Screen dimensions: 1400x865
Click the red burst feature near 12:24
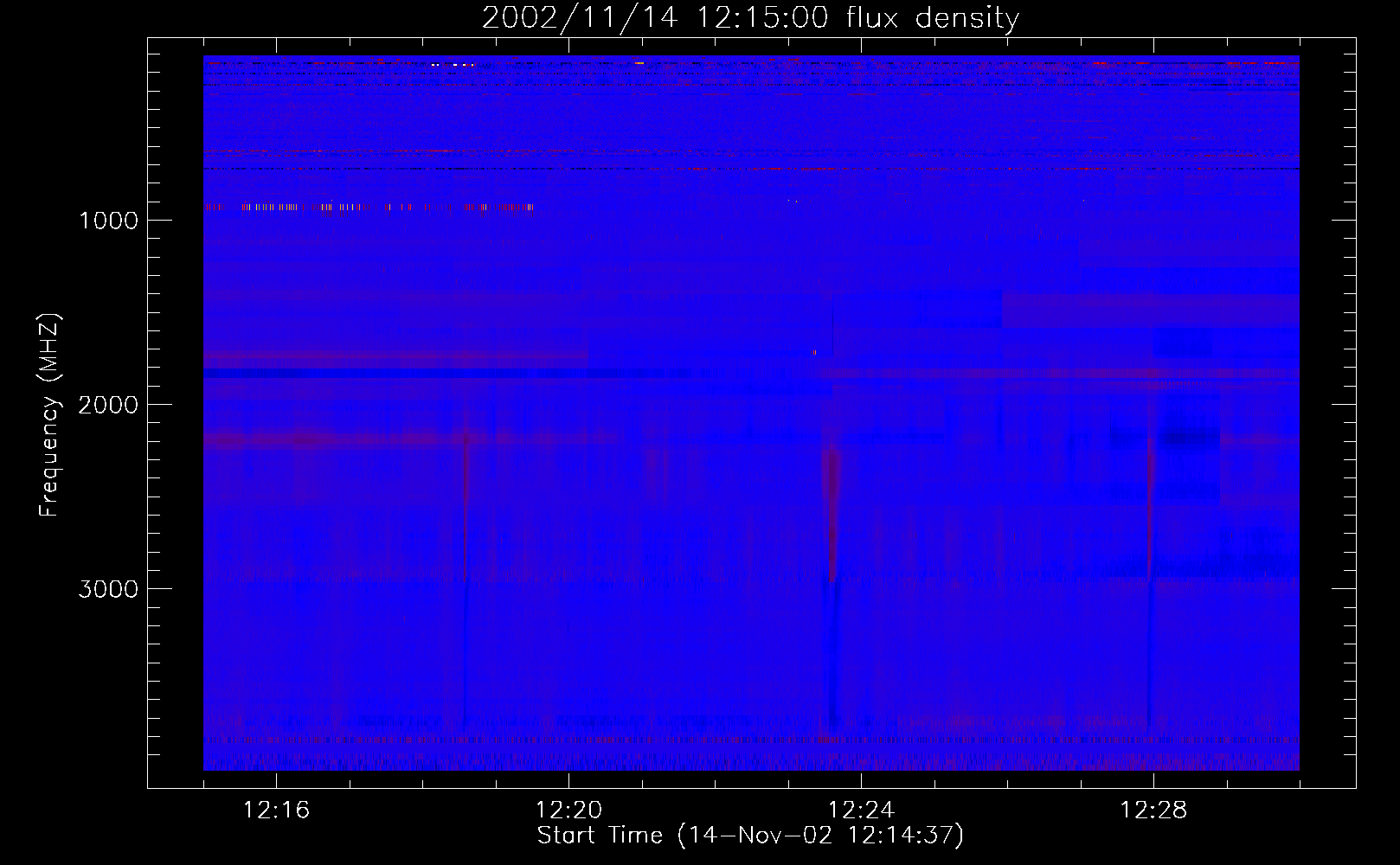tap(832, 515)
